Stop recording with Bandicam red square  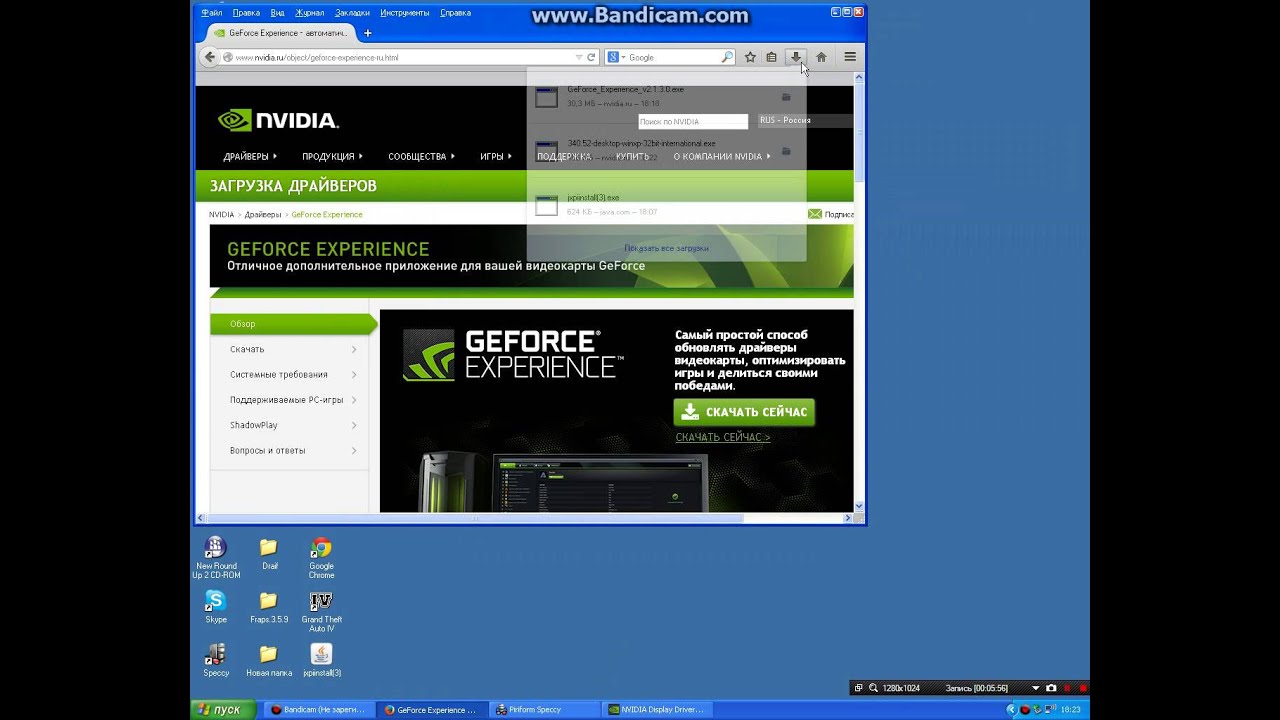click(1082, 688)
